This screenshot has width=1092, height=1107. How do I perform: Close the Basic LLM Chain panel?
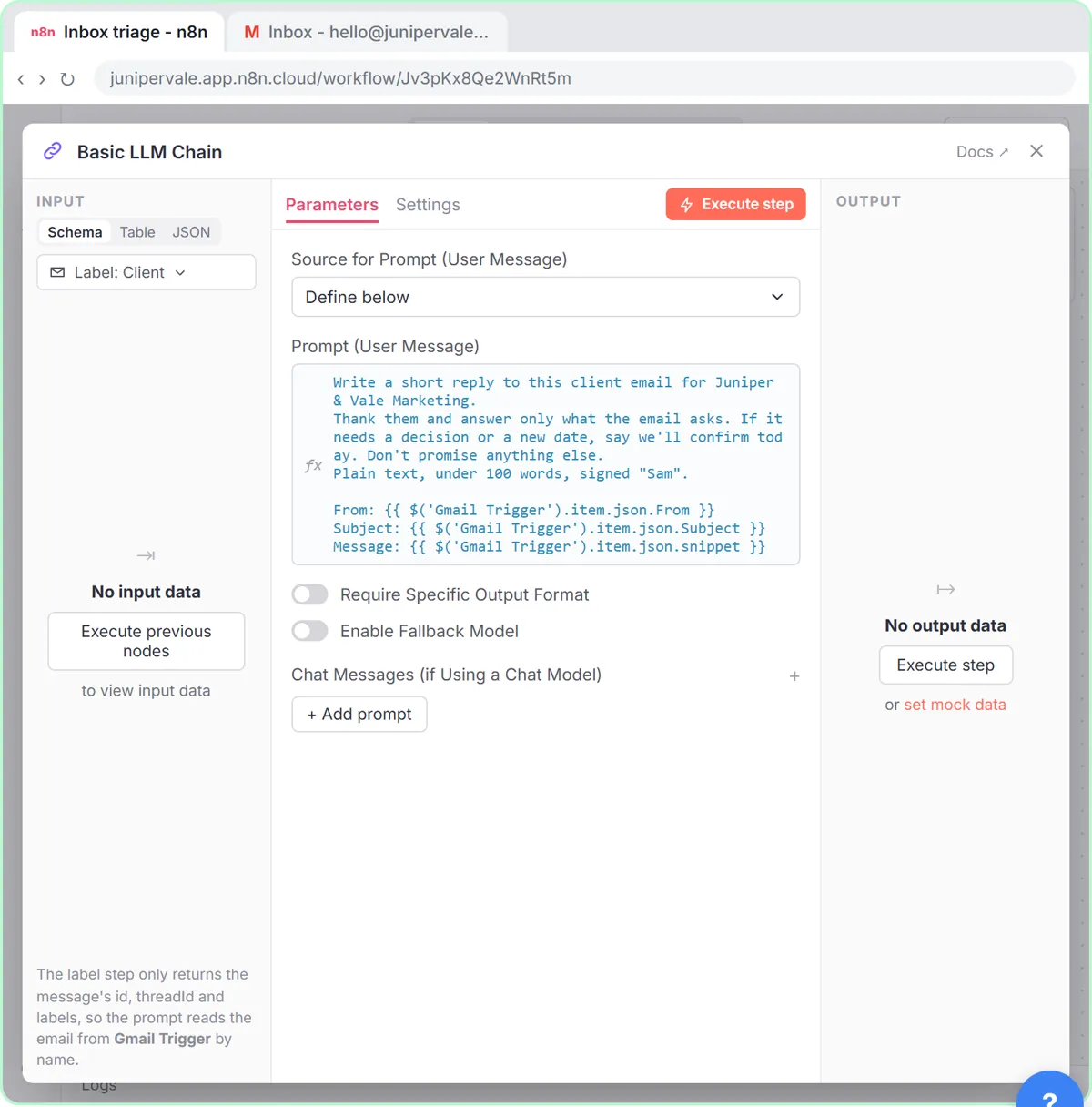point(1036,151)
